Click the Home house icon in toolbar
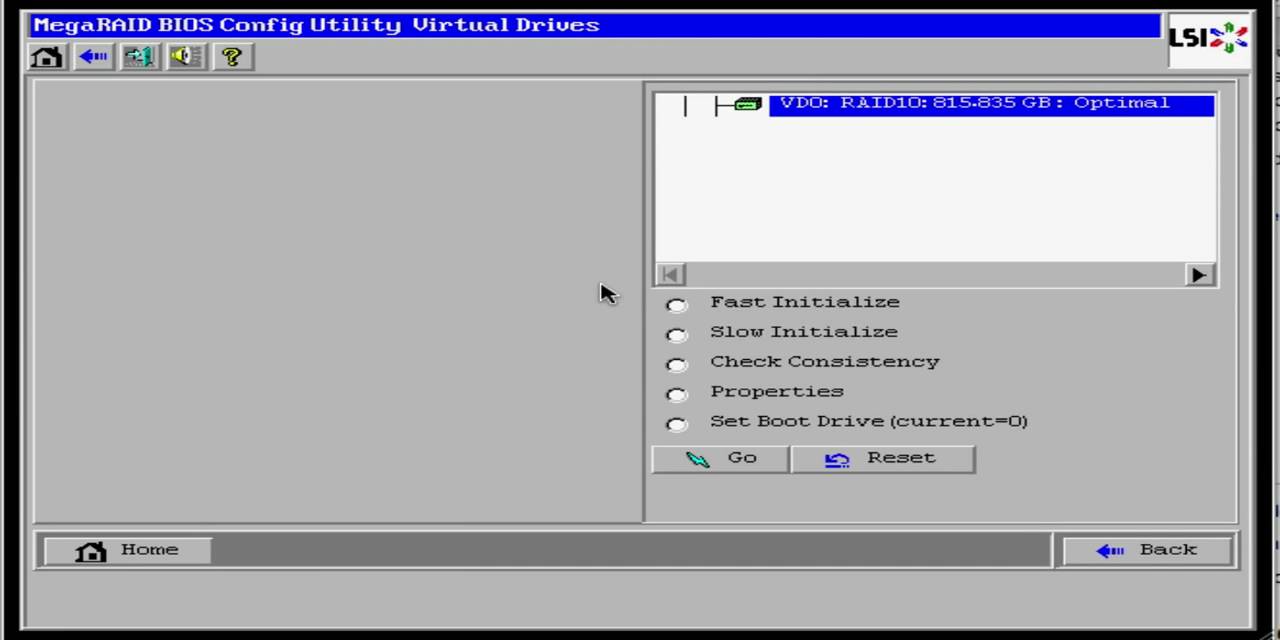This screenshot has height=640, width=1280. pyautogui.click(x=47, y=57)
